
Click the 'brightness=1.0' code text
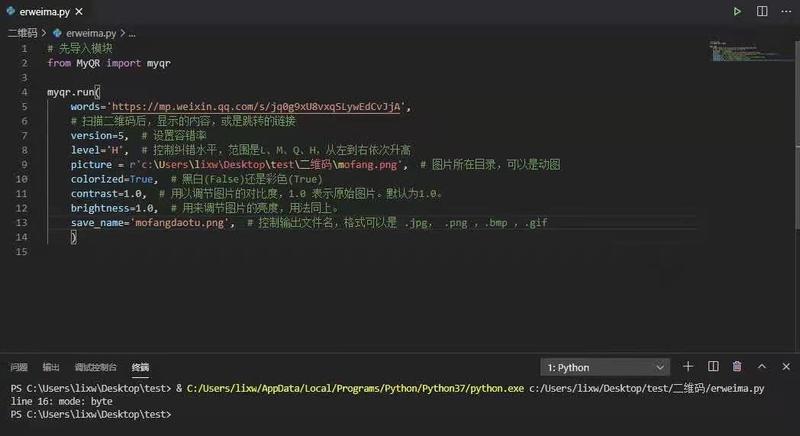pyautogui.click(x=112, y=208)
